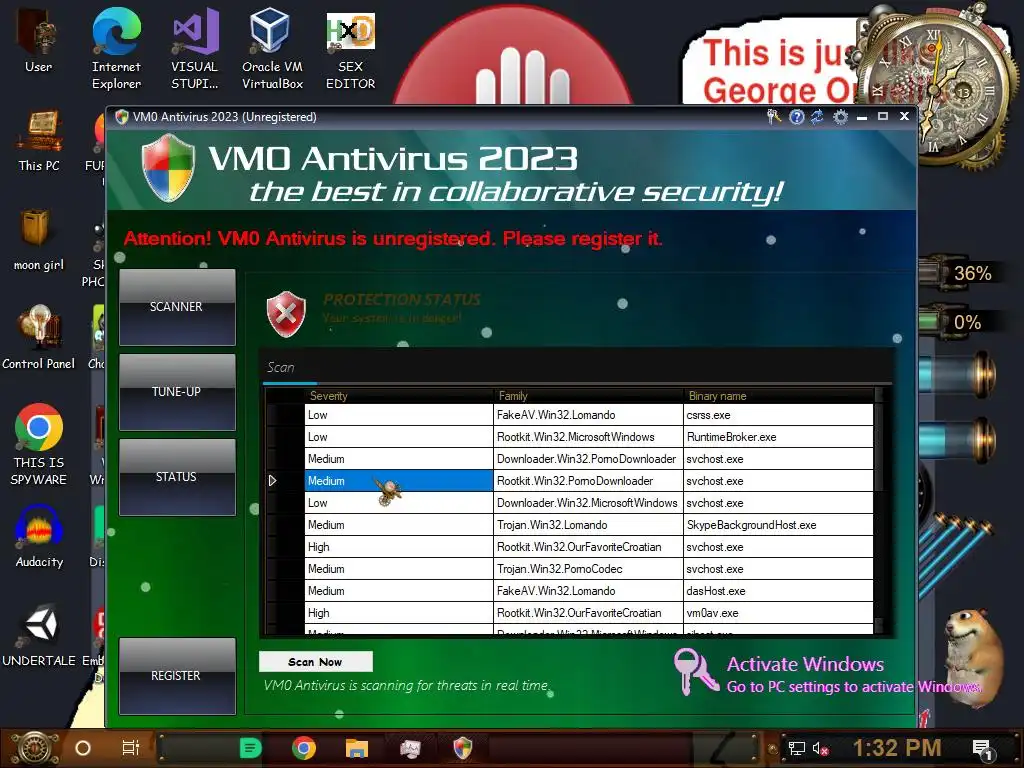Select the dasHost.exe cell
The width and height of the screenshot is (1024, 768).
pos(778,591)
